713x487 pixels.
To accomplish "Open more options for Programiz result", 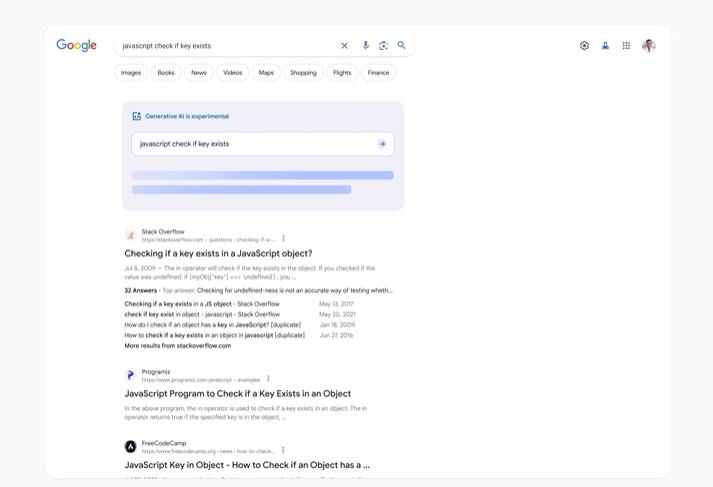I will point(268,378).
